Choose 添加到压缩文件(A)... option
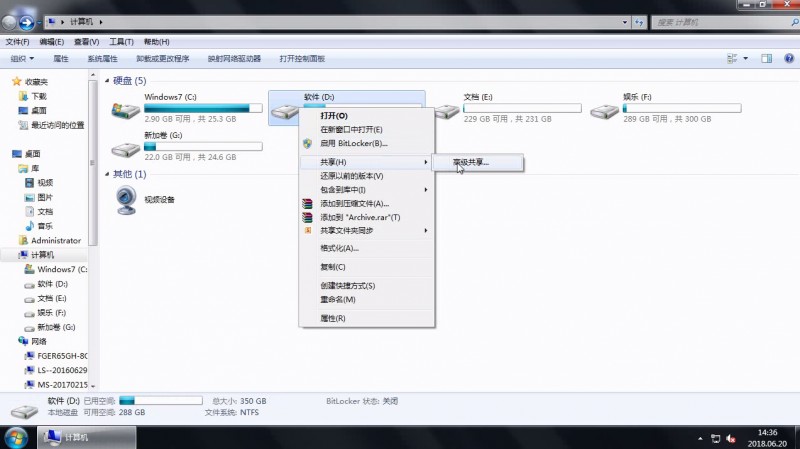 (366, 204)
